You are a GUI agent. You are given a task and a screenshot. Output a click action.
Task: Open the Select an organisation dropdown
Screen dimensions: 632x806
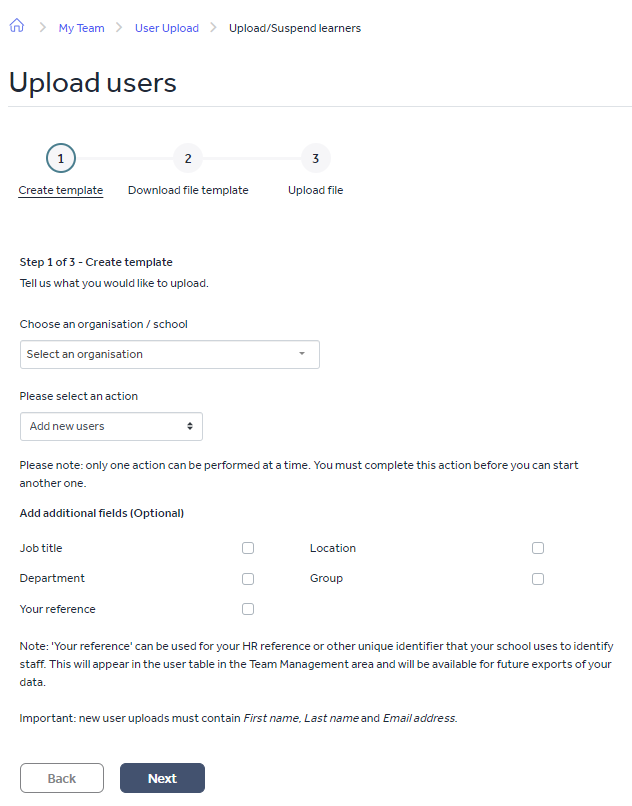click(x=170, y=354)
